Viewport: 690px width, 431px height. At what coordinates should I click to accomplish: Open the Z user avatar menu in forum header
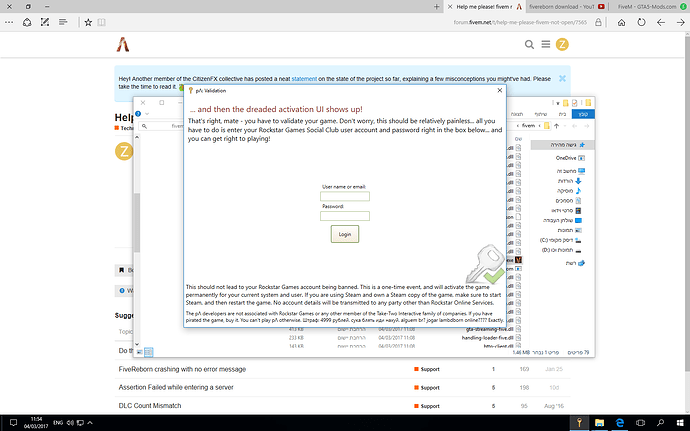pos(562,44)
